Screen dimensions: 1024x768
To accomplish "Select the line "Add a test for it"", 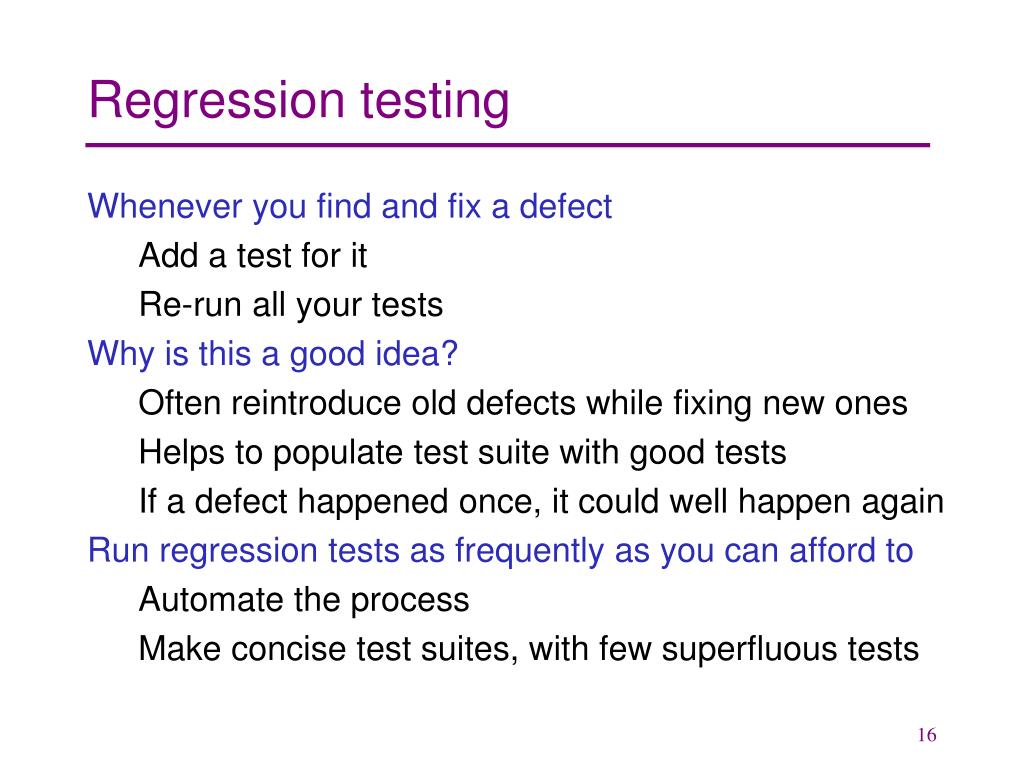I will [x=253, y=255].
